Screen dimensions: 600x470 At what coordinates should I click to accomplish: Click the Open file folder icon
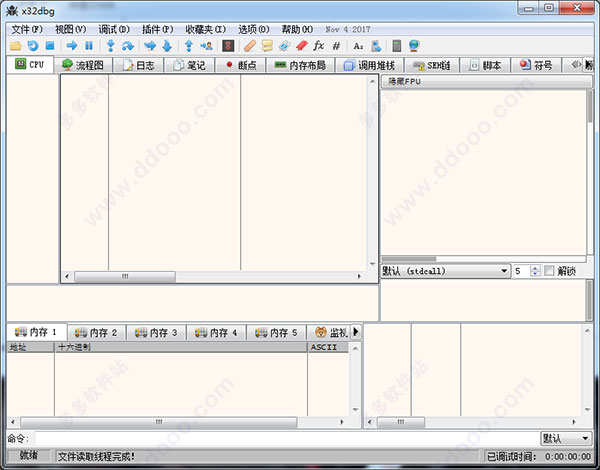click(15, 46)
